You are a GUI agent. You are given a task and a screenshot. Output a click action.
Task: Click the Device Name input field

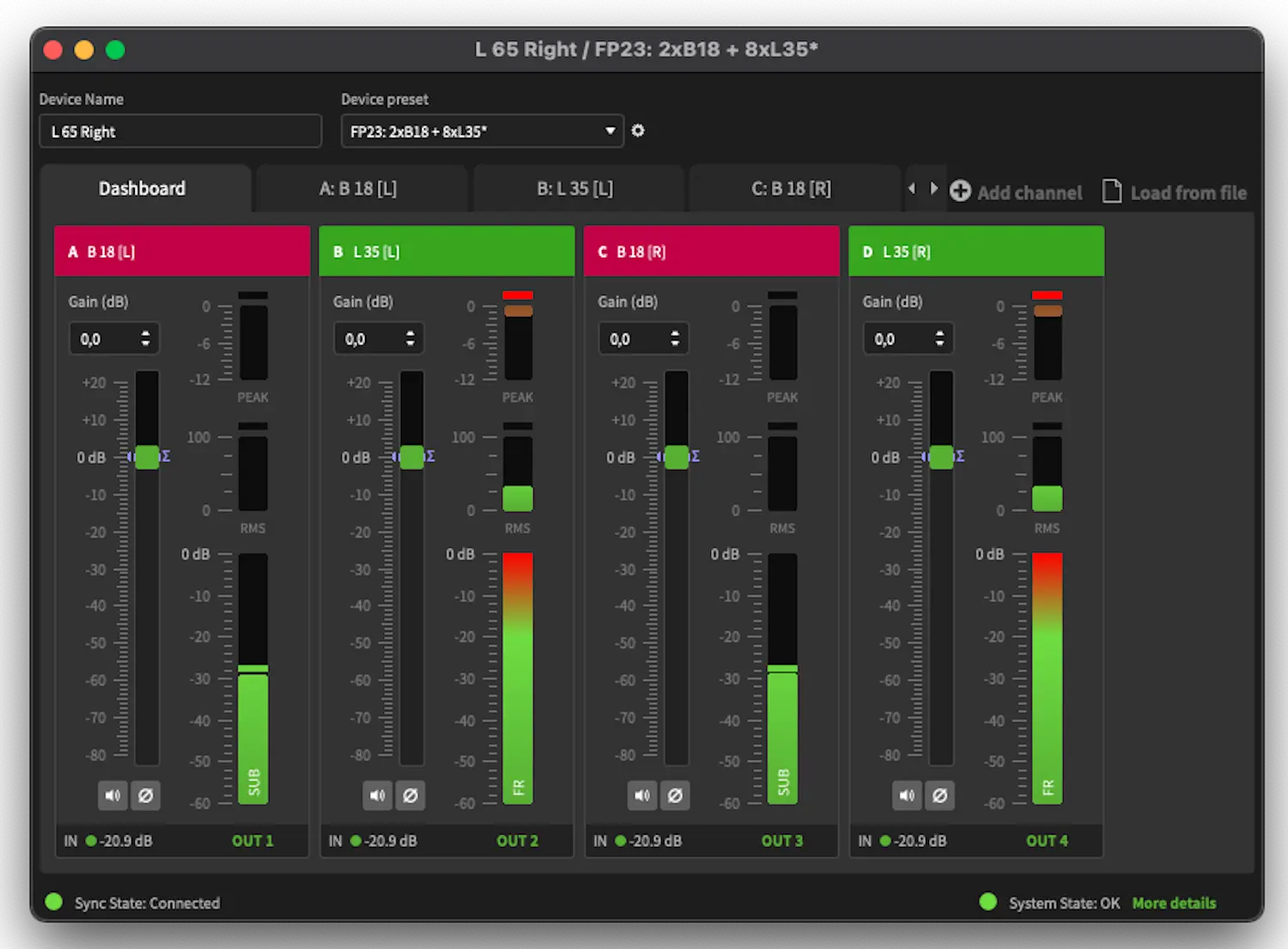point(180,131)
